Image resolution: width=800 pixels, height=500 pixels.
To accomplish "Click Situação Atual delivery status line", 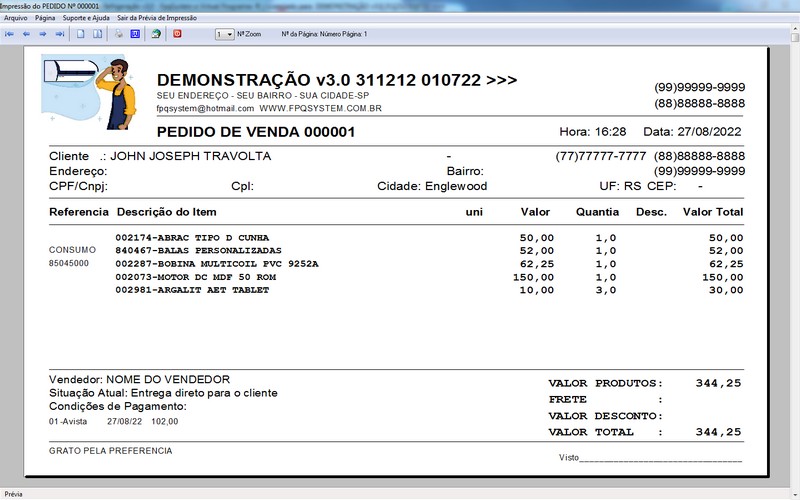I will [x=163, y=393].
